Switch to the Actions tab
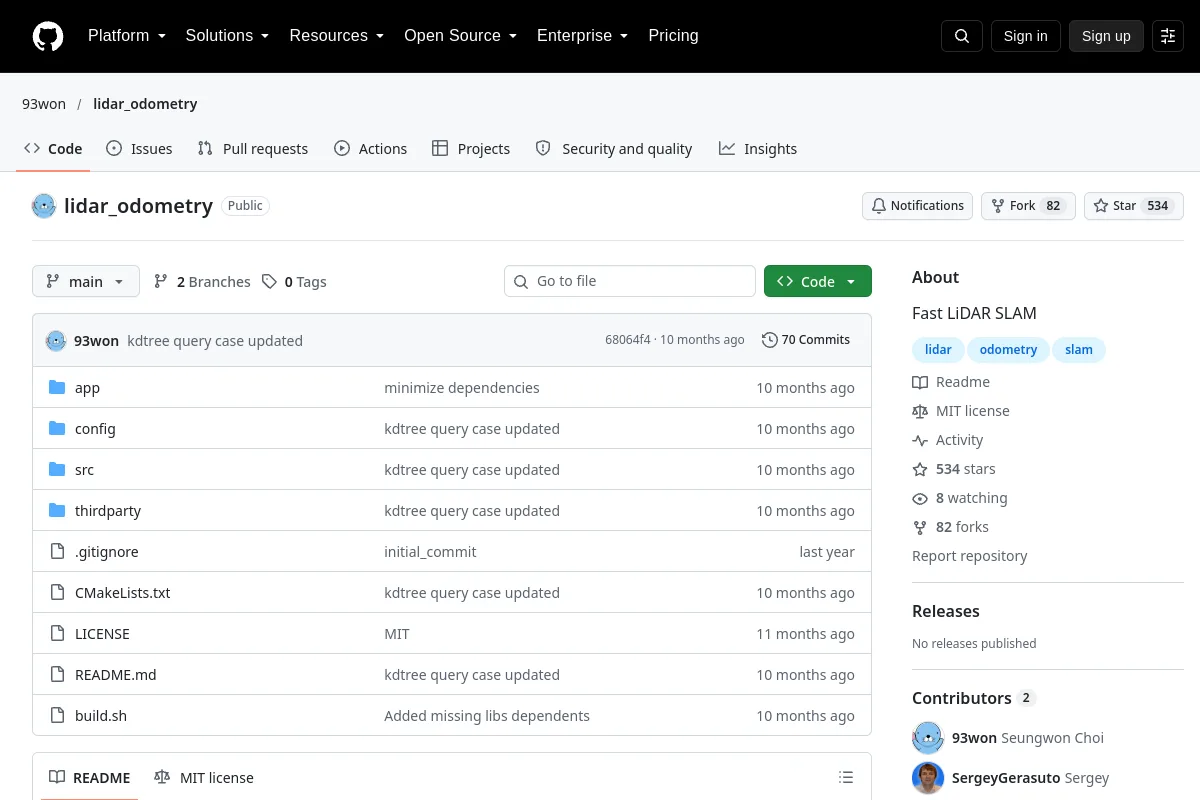This screenshot has height=800, width=1200. [371, 149]
